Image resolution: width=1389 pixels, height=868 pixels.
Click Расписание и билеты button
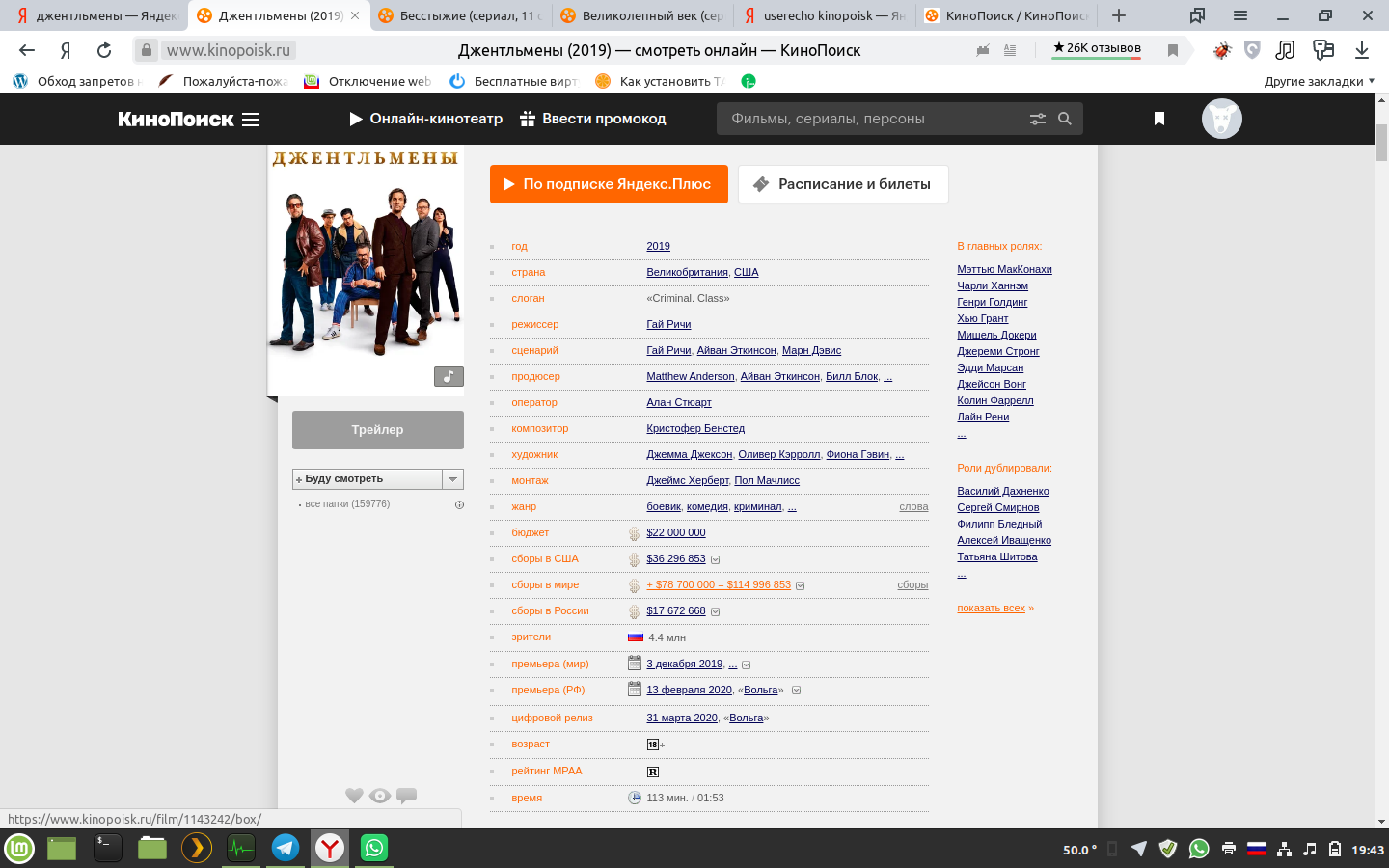843,184
